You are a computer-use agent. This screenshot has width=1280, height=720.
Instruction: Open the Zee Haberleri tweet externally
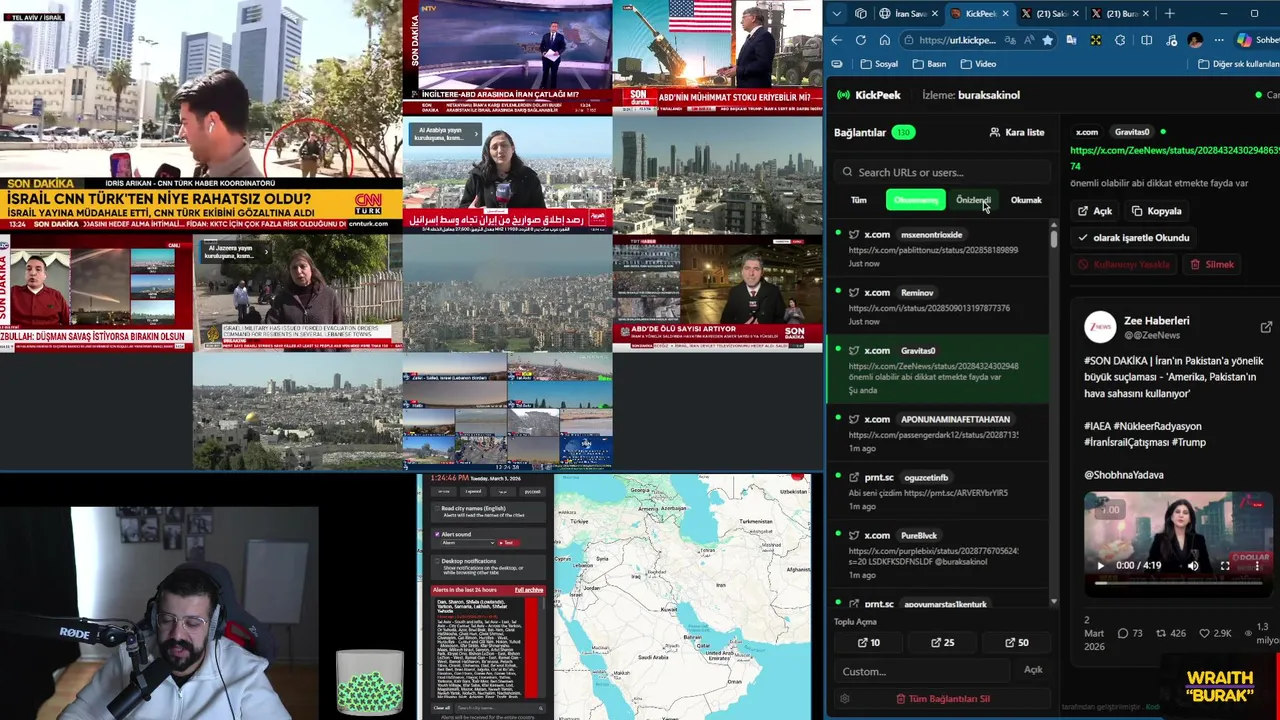click(1266, 327)
